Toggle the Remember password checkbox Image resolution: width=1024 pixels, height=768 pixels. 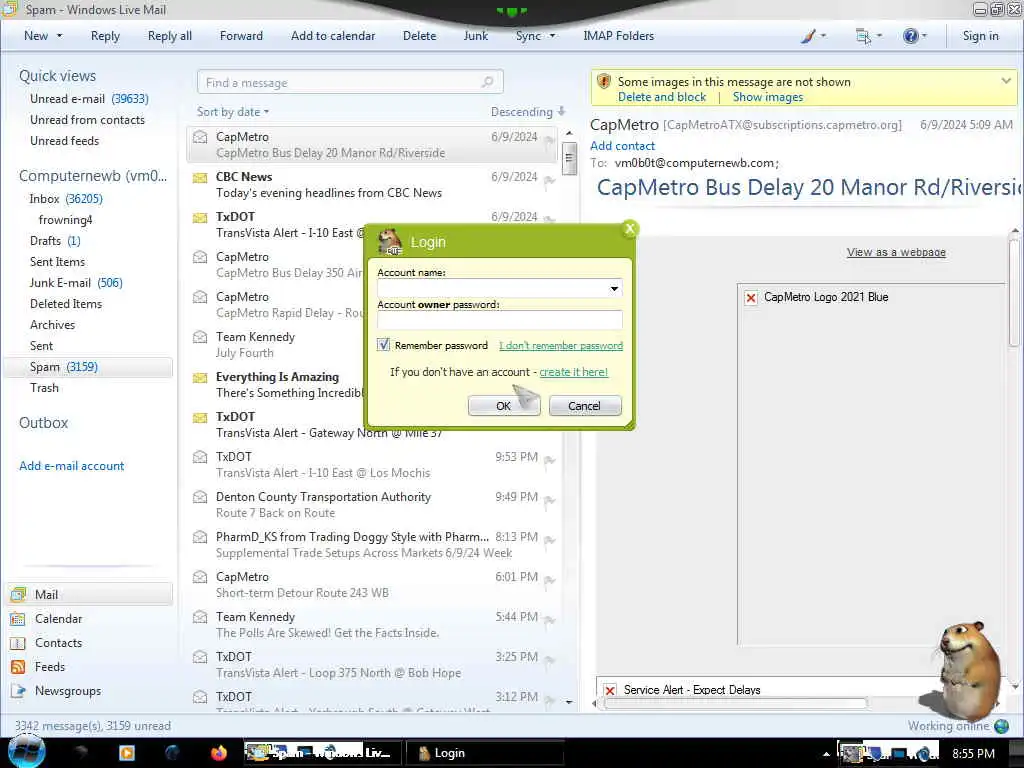pos(383,345)
